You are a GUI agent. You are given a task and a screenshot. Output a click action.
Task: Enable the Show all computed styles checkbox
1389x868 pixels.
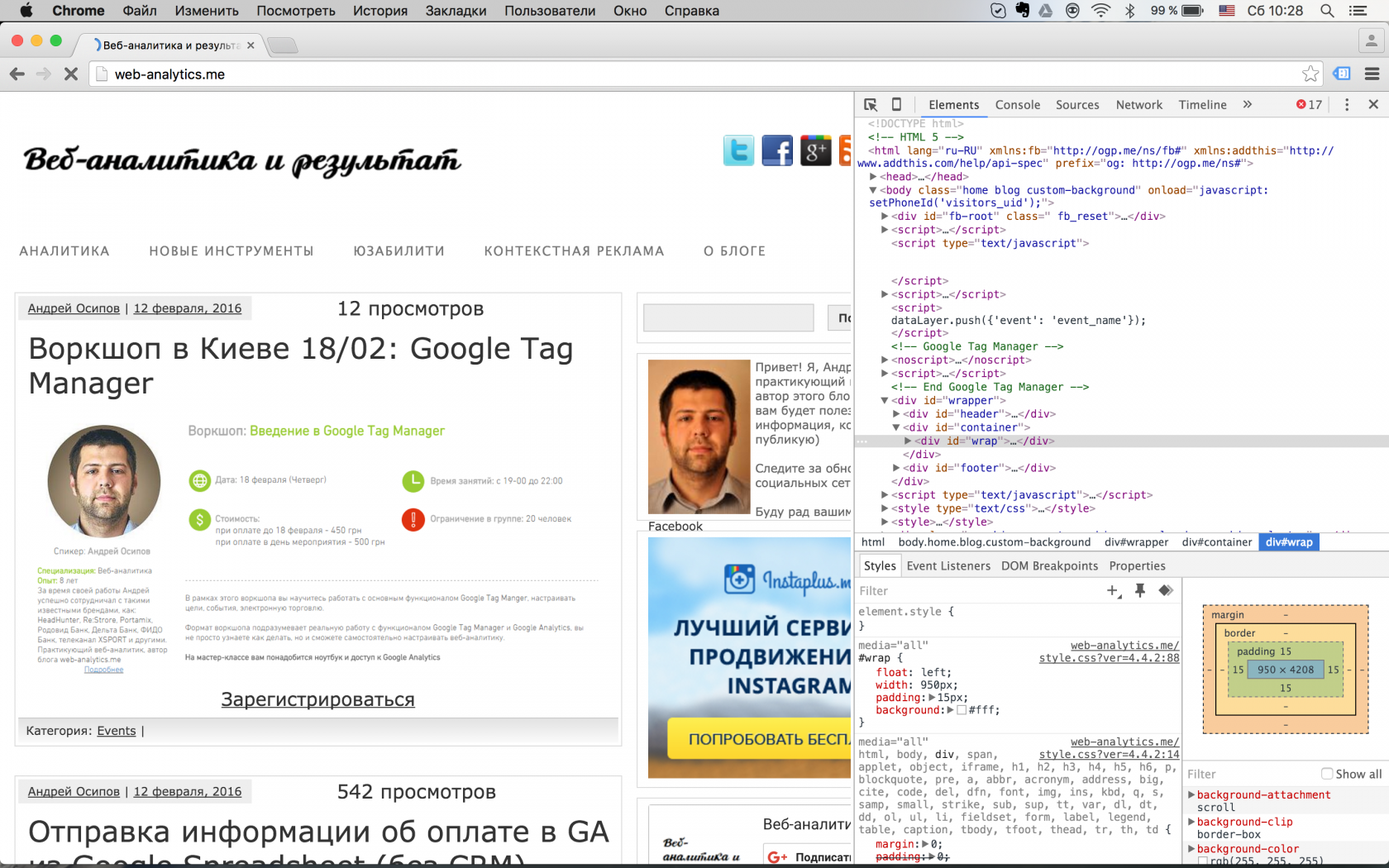(1327, 774)
